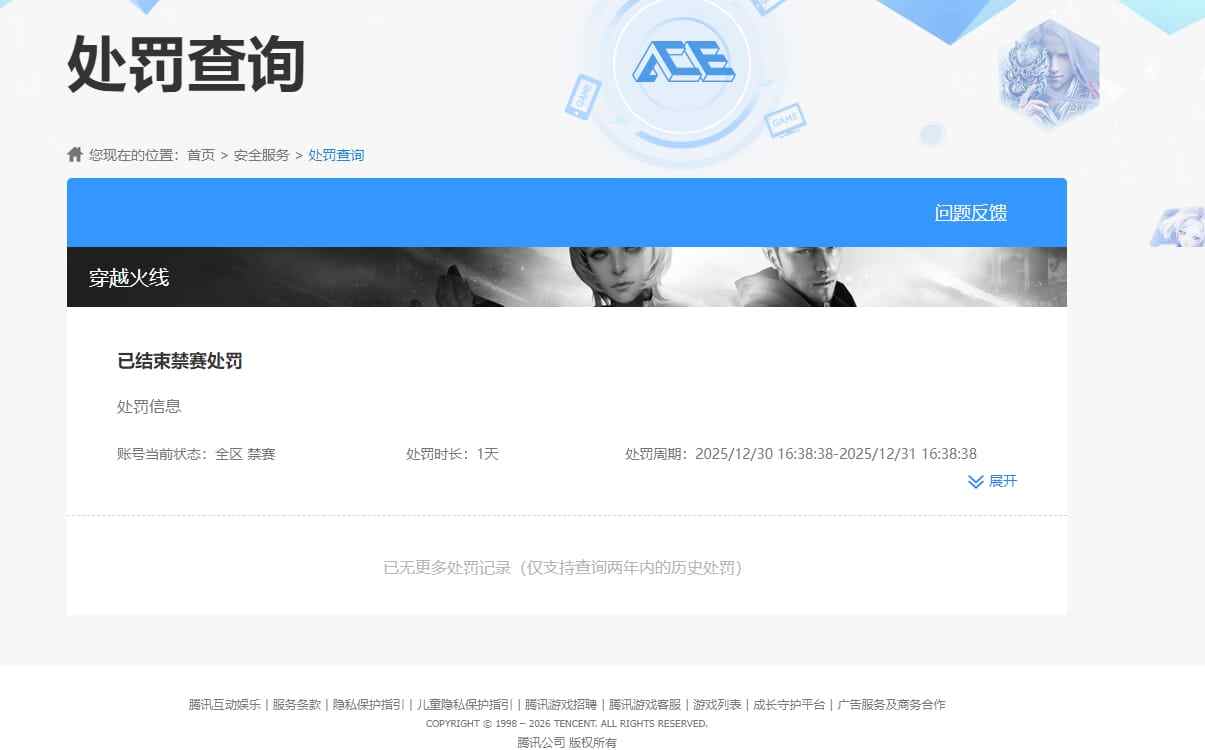Click the double-chevron icon beside 展开
The image size is (1205, 750).
975,481
